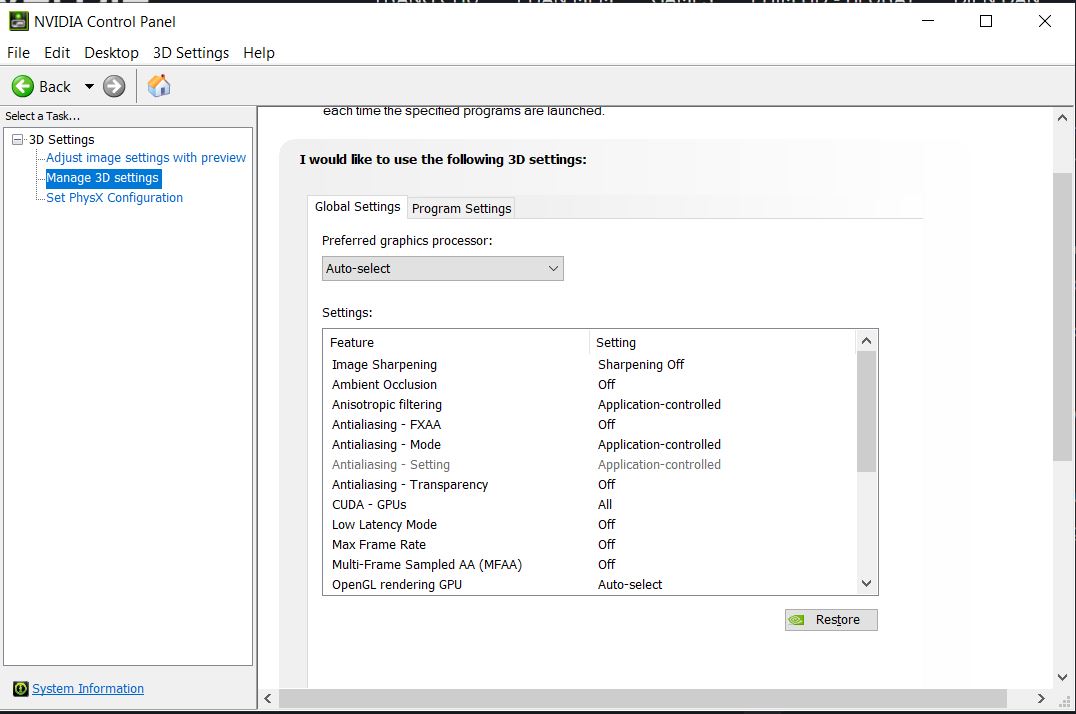Click the horizontal scroll right arrow
Image resolution: width=1076 pixels, height=714 pixels.
click(1041, 699)
